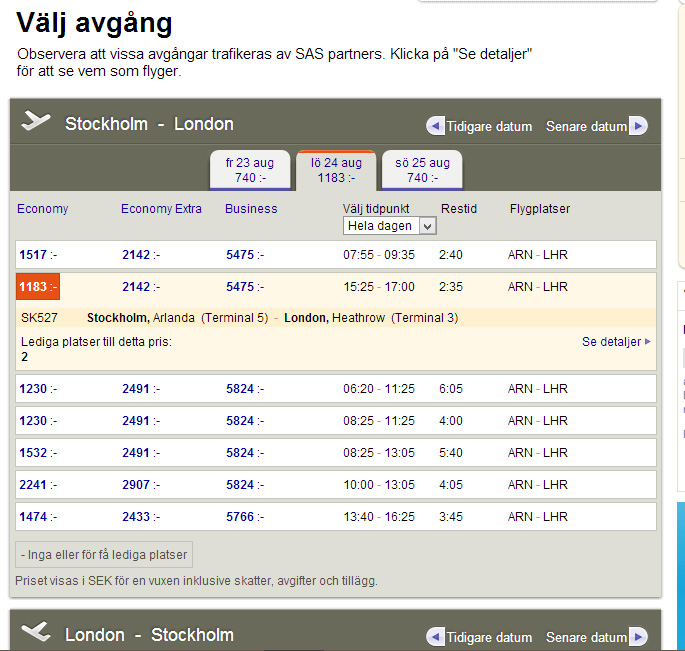
Task: Click the 'Business' column header
Action: tap(251, 209)
